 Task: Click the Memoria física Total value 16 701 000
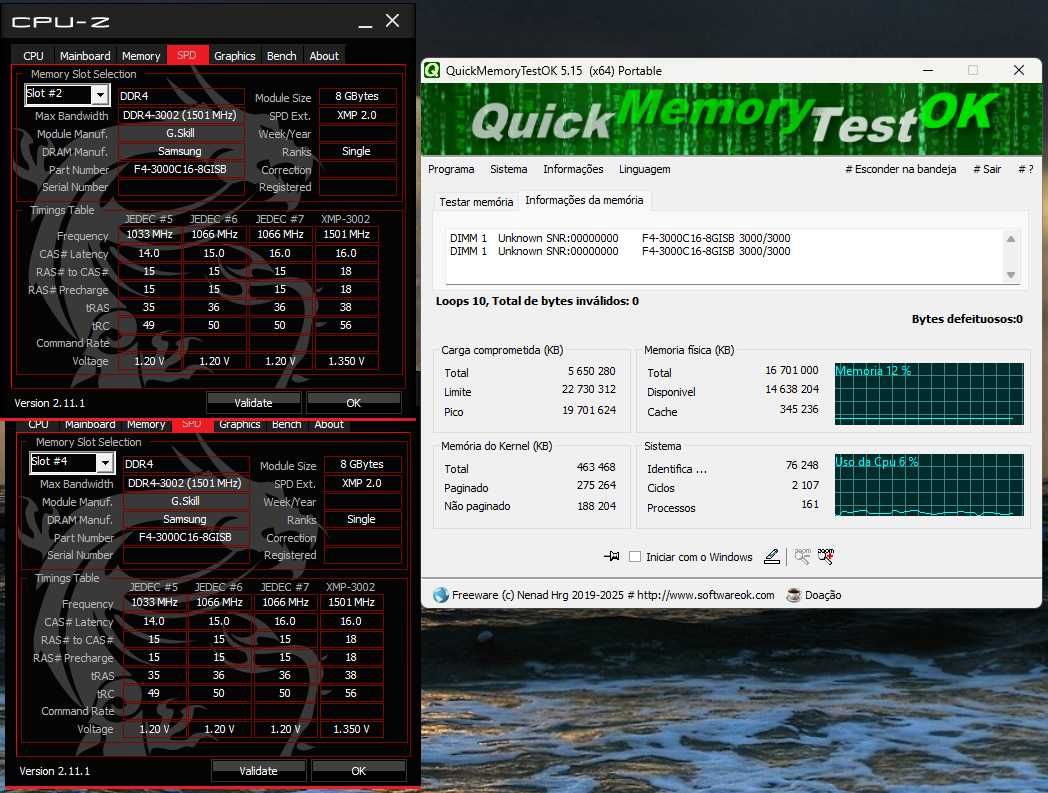791,370
